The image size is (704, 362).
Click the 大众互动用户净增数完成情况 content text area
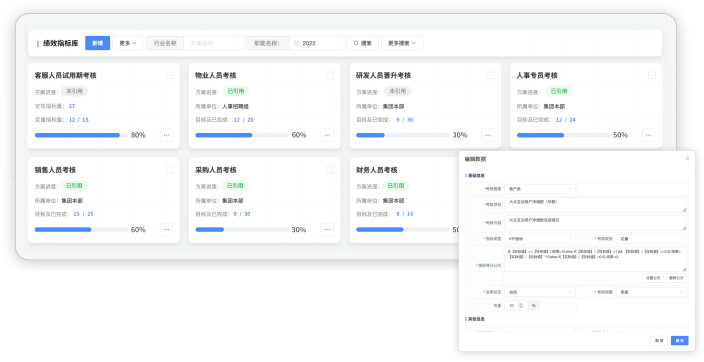pos(595,223)
